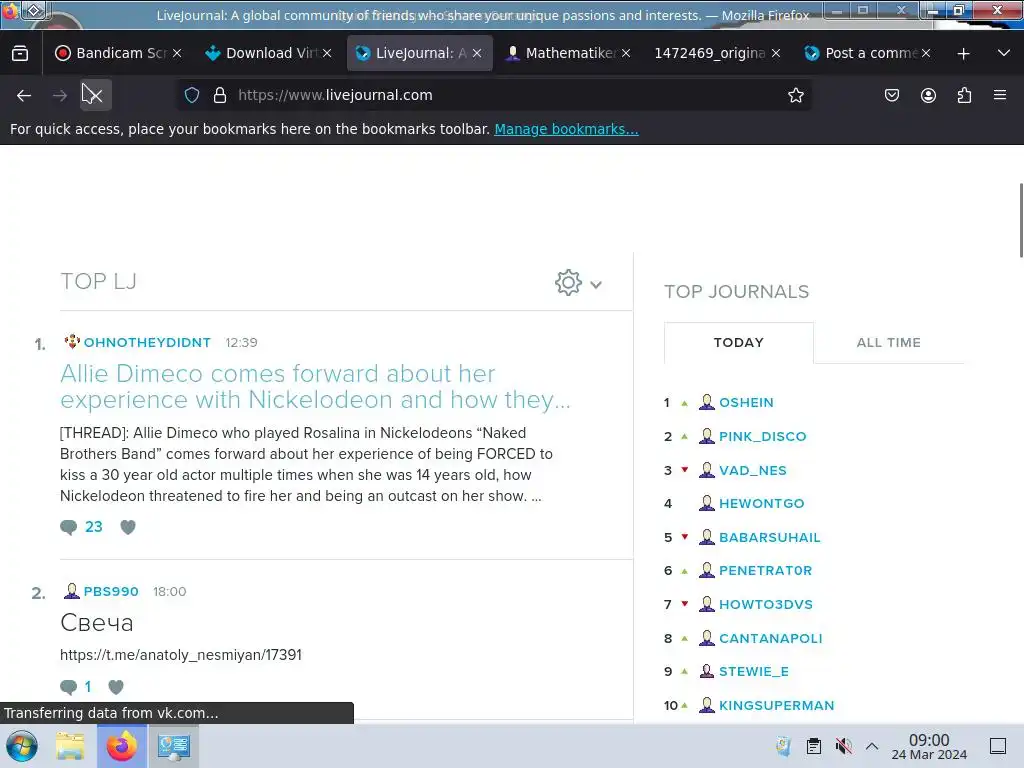Click comment bubble on Allie Dimeco post

coord(69,527)
